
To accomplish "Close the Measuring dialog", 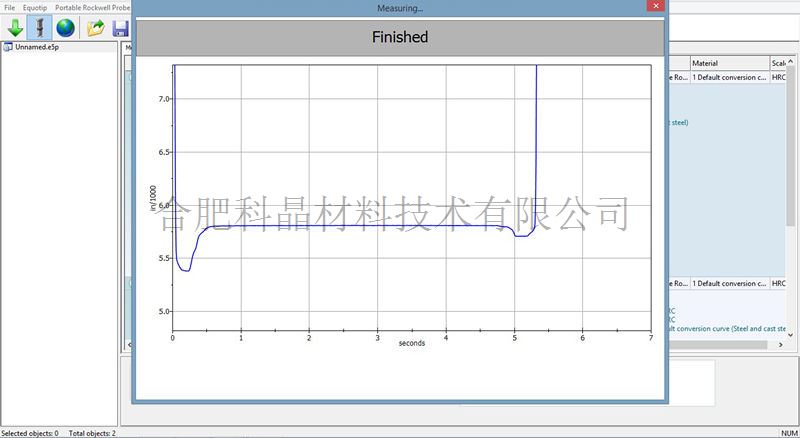I will click(654, 7).
